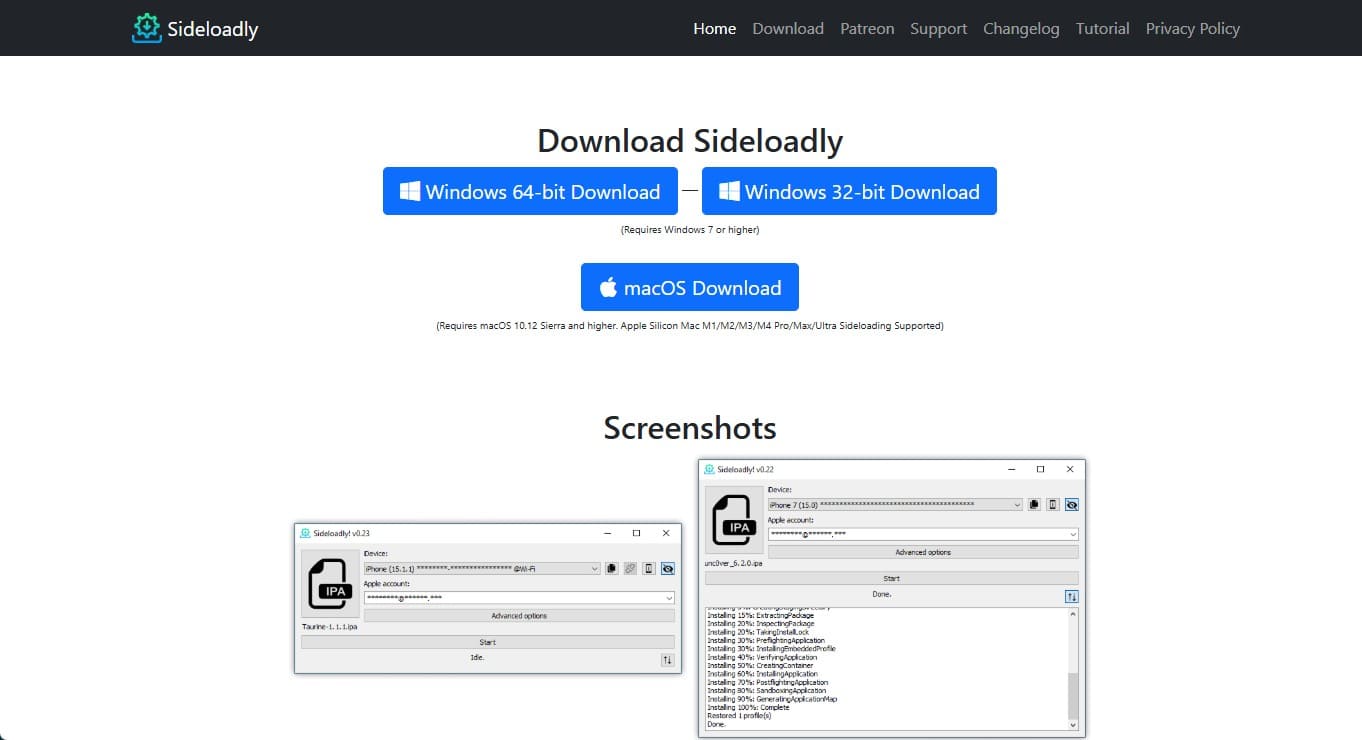Click the log scrollbar up arrow in v0.22
Screen dimensions: 1362x740
(1074, 612)
